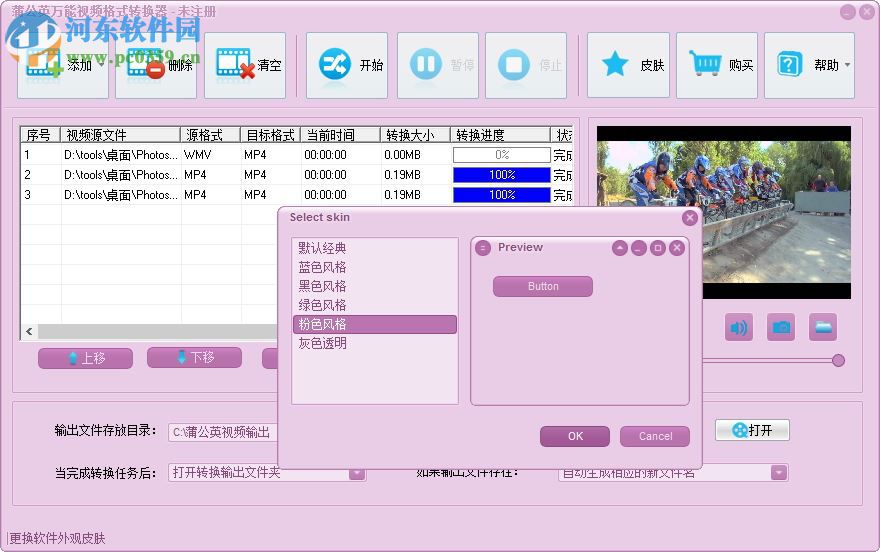Image resolution: width=880 pixels, height=552 pixels.
Task: Click the 删除 (delete) toolbar button
Action: [x=156, y=66]
